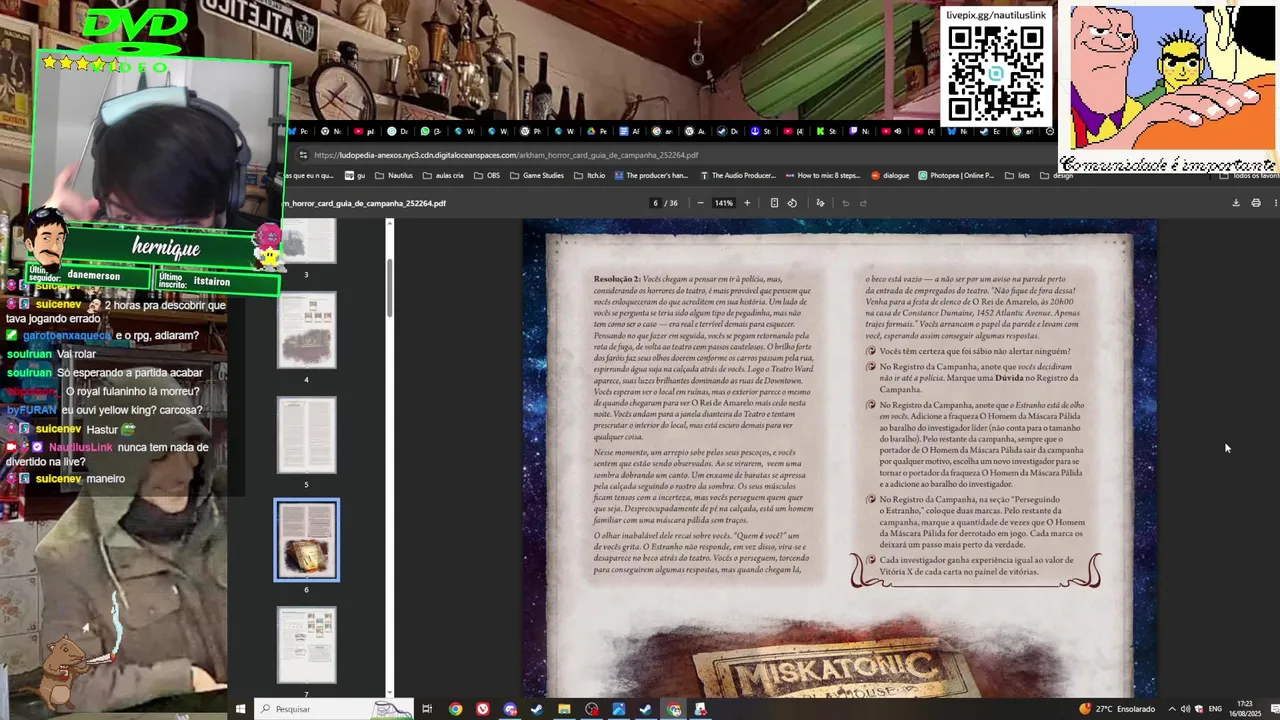Open the 'design' bookmark folder
The width and height of the screenshot is (1280, 720).
point(1056,175)
